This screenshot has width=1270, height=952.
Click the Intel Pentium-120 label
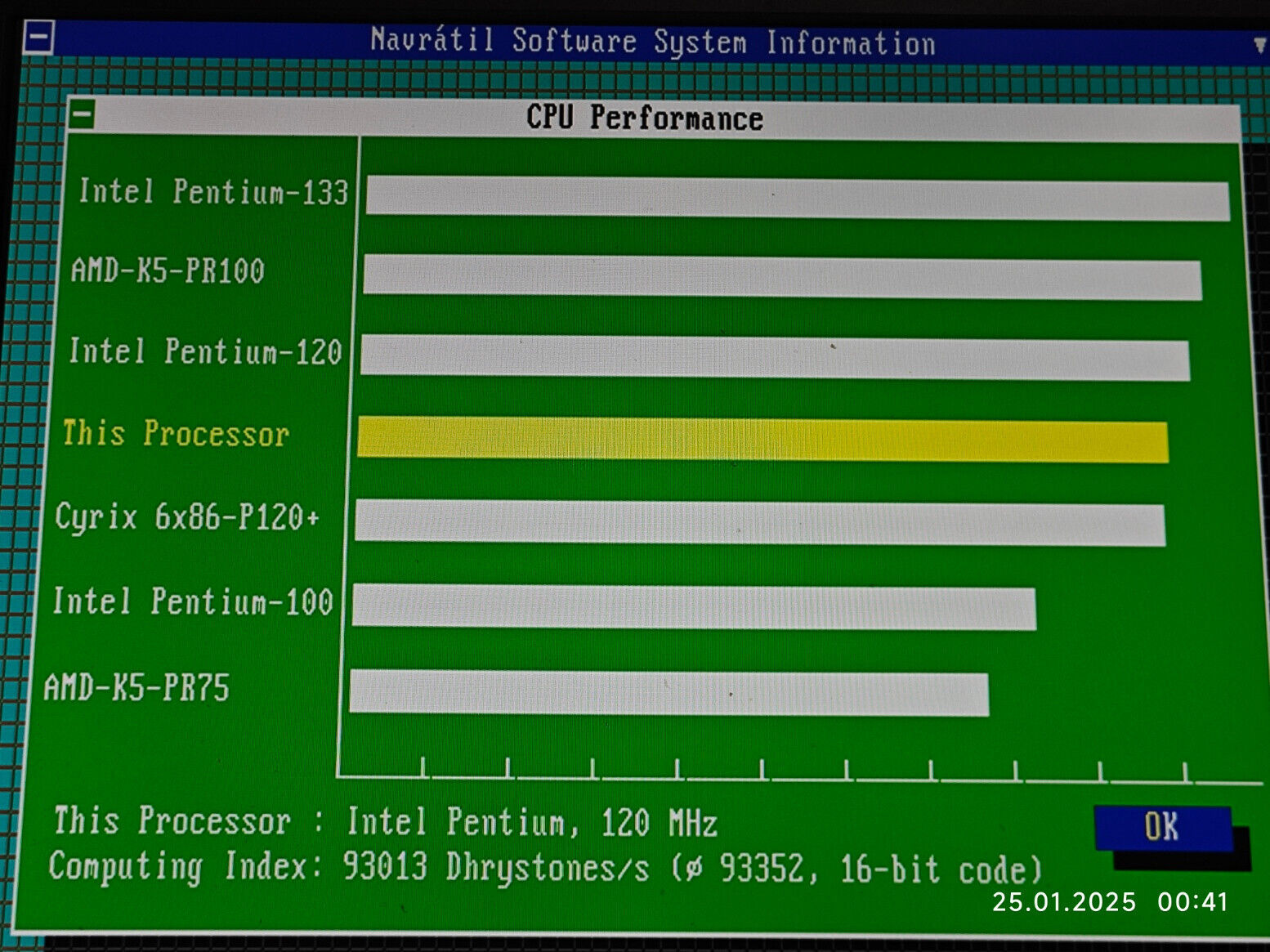205,351
